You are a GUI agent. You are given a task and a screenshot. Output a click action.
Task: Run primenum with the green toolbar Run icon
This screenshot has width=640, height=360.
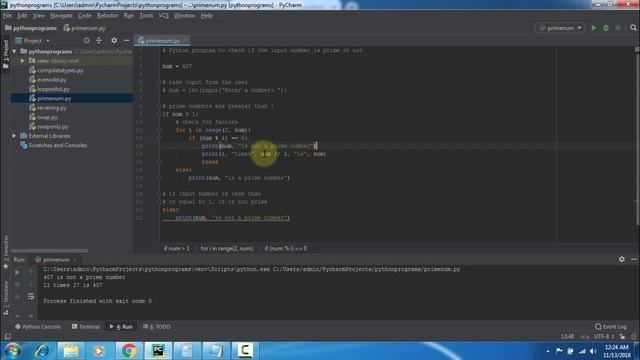point(594,28)
